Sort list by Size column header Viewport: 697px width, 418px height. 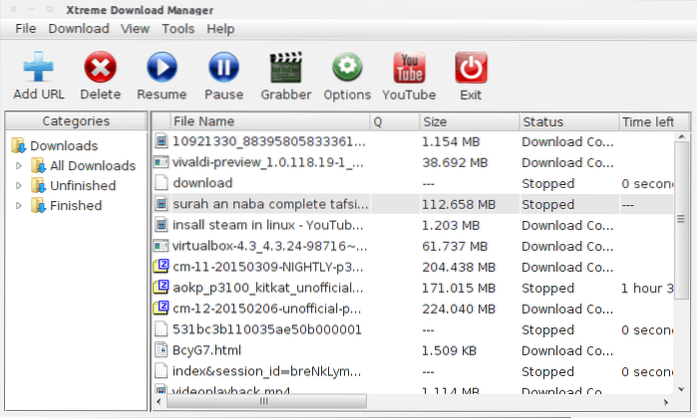(435, 122)
